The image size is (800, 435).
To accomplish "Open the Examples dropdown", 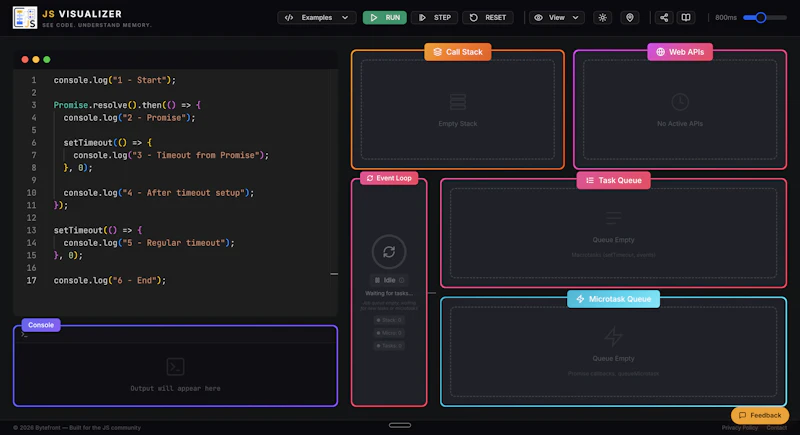I will coord(317,17).
